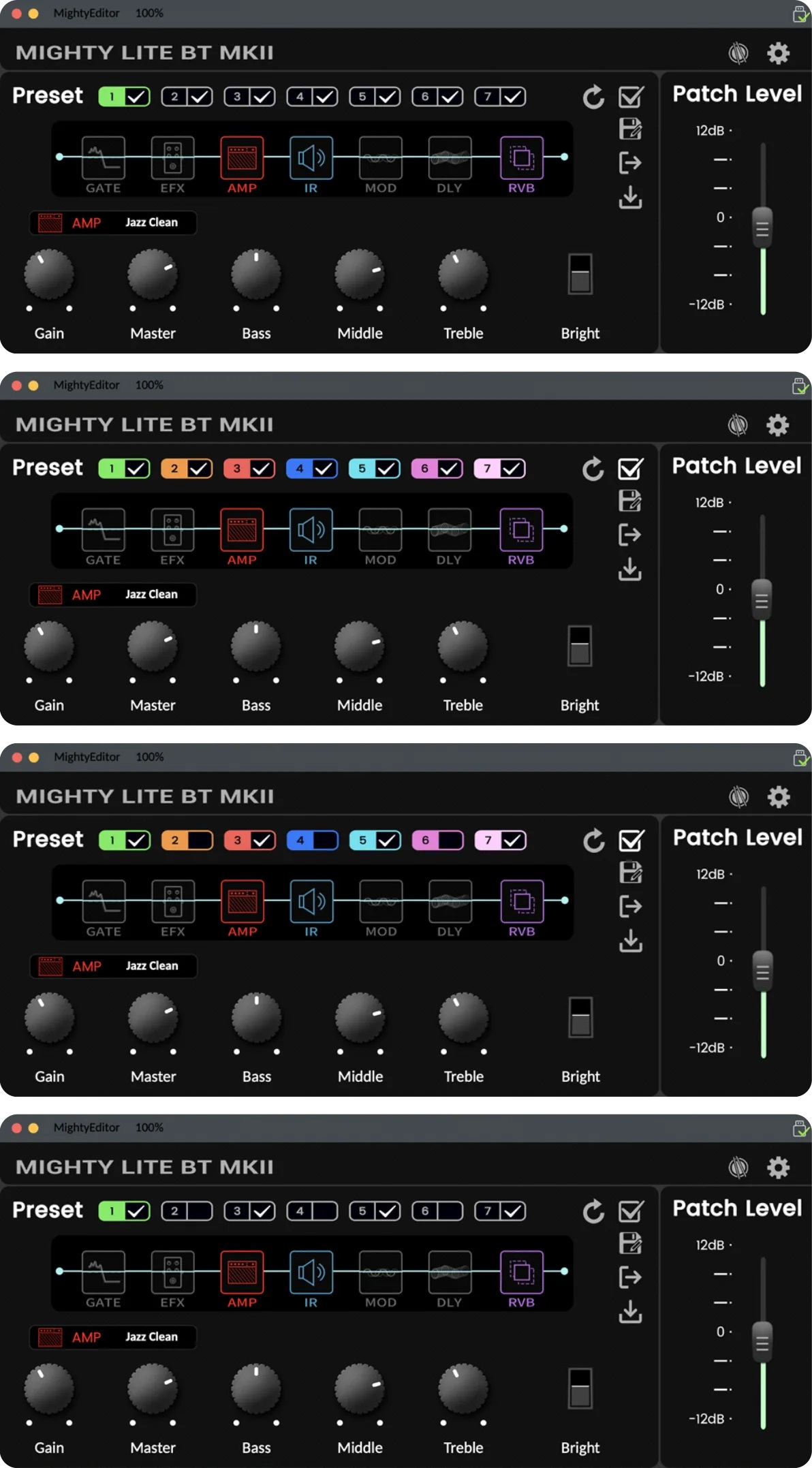Click the select-all checkmark button in the second window
The height and width of the screenshot is (1468, 812).
(x=630, y=469)
